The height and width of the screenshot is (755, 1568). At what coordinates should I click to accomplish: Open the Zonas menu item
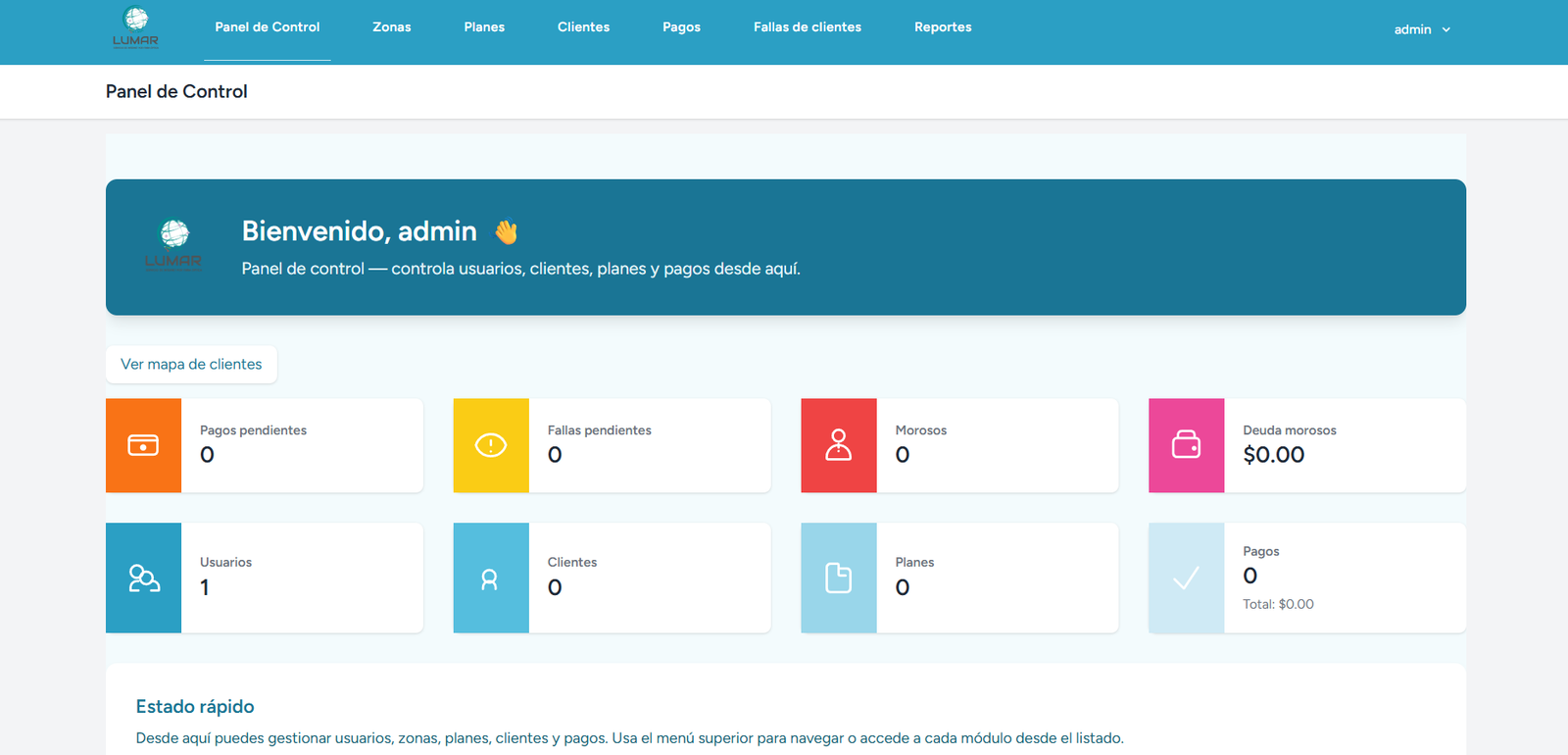point(392,27)
